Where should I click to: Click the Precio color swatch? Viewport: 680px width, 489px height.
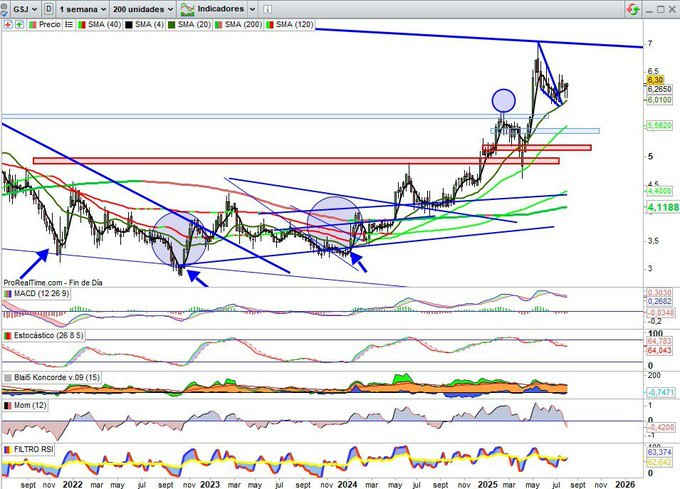point(33,25)
